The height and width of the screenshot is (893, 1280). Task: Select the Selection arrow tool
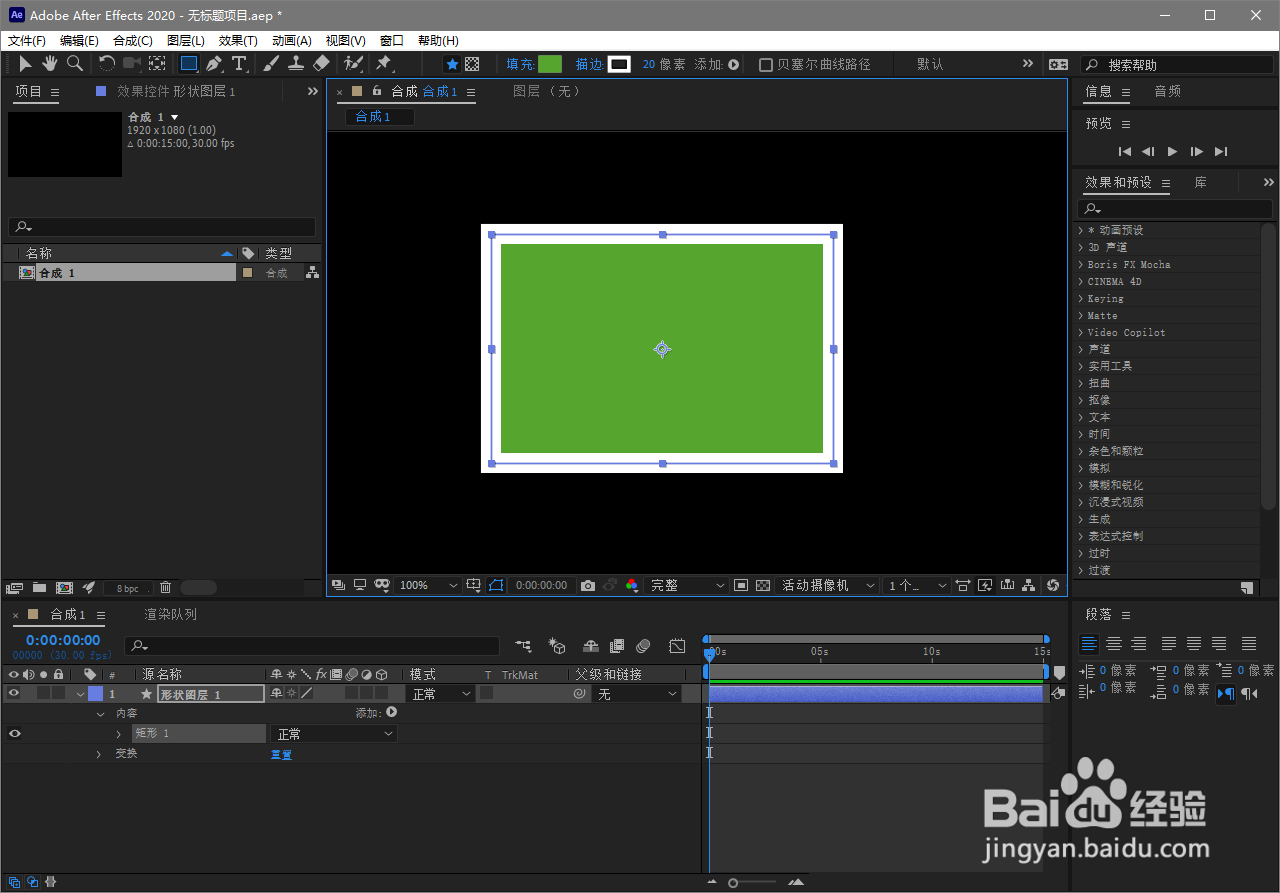(x=26, y=63)
